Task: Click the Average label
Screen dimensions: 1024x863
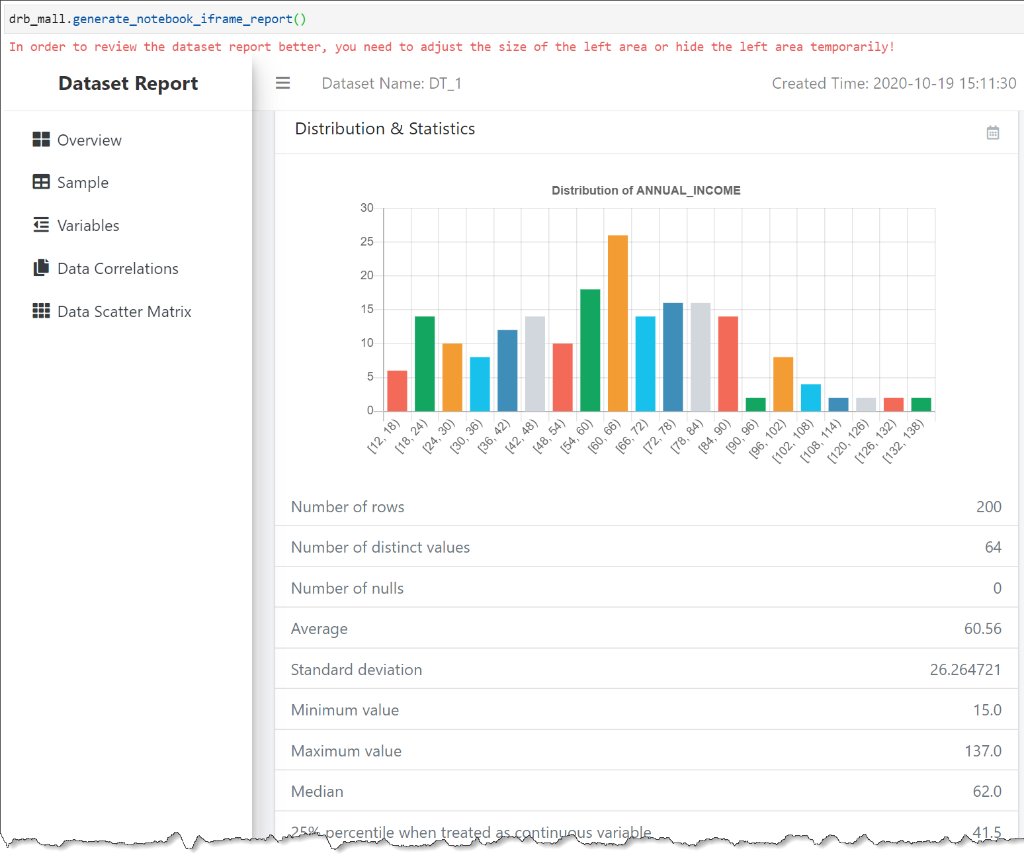Action: (319, 629)
